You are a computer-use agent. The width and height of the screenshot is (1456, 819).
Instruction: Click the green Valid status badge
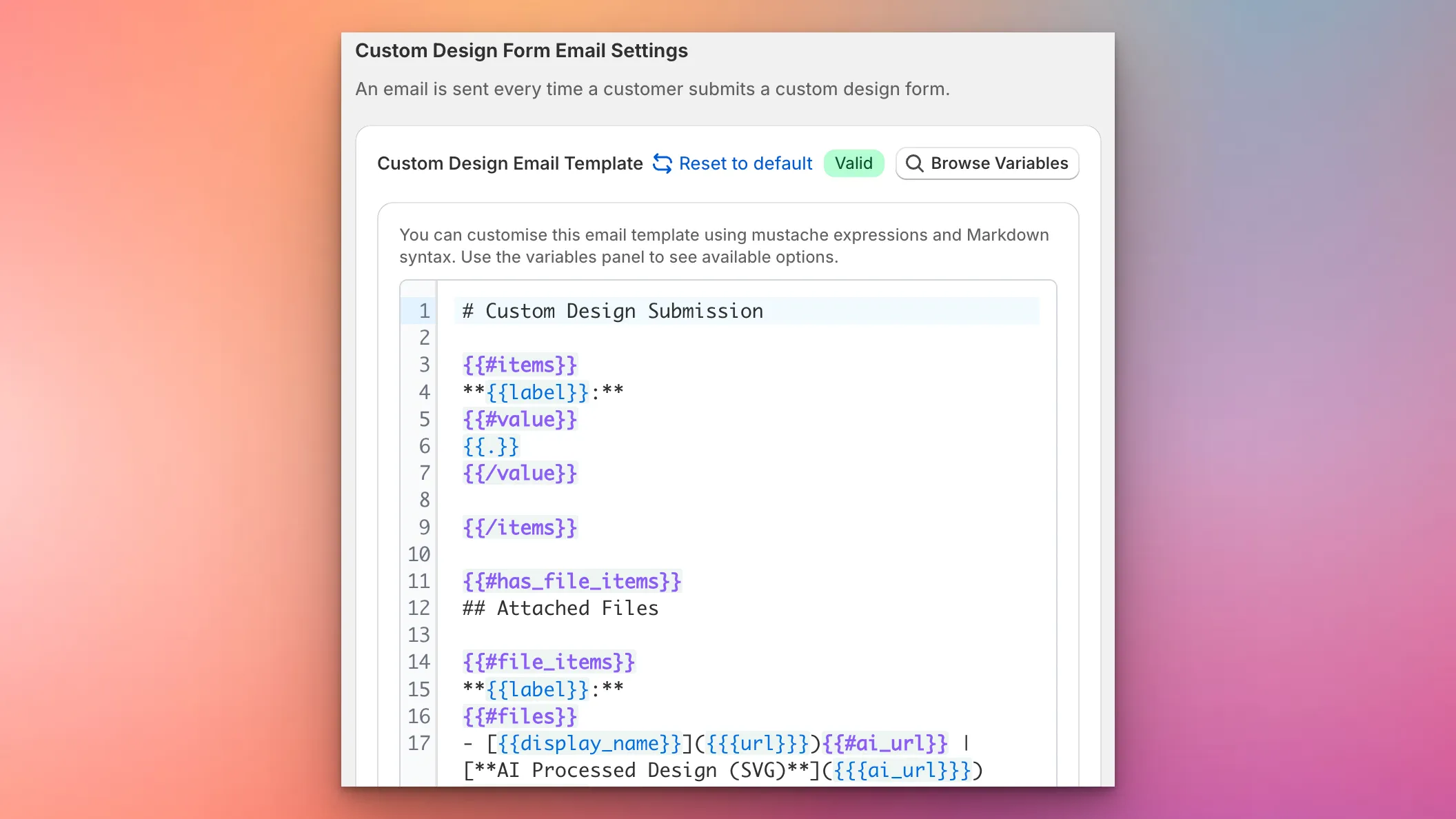(853, 163)
